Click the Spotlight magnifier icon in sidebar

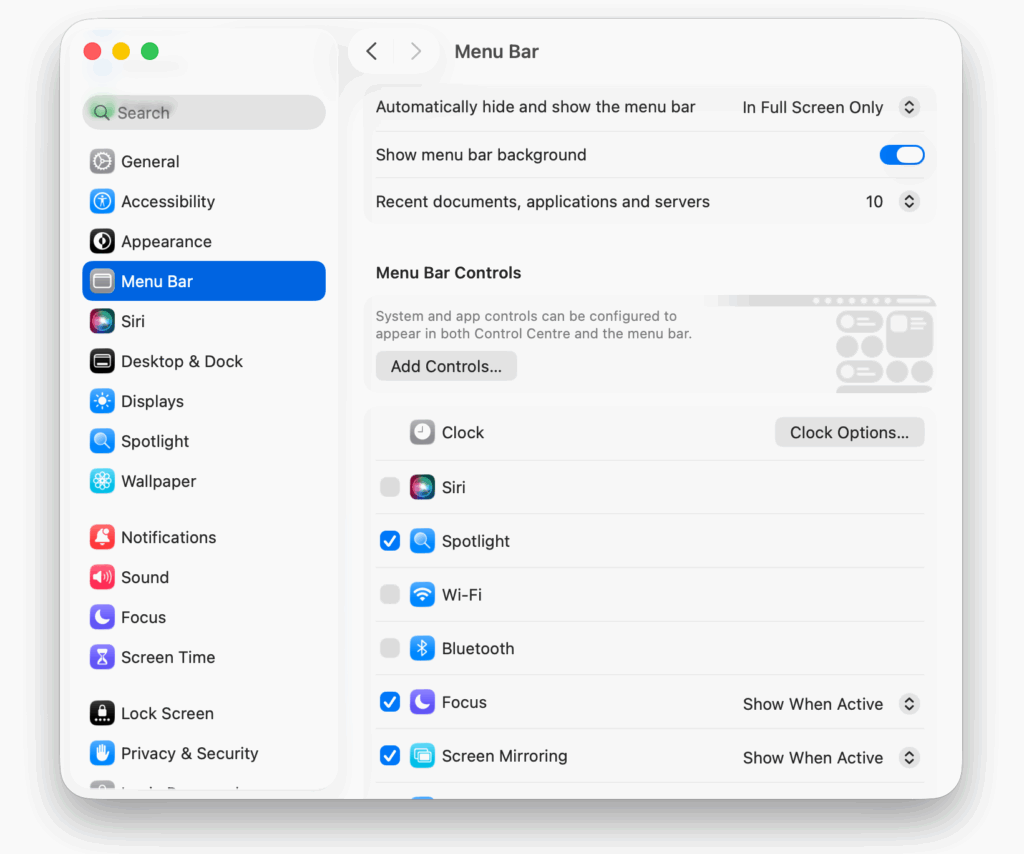point(102,441)
